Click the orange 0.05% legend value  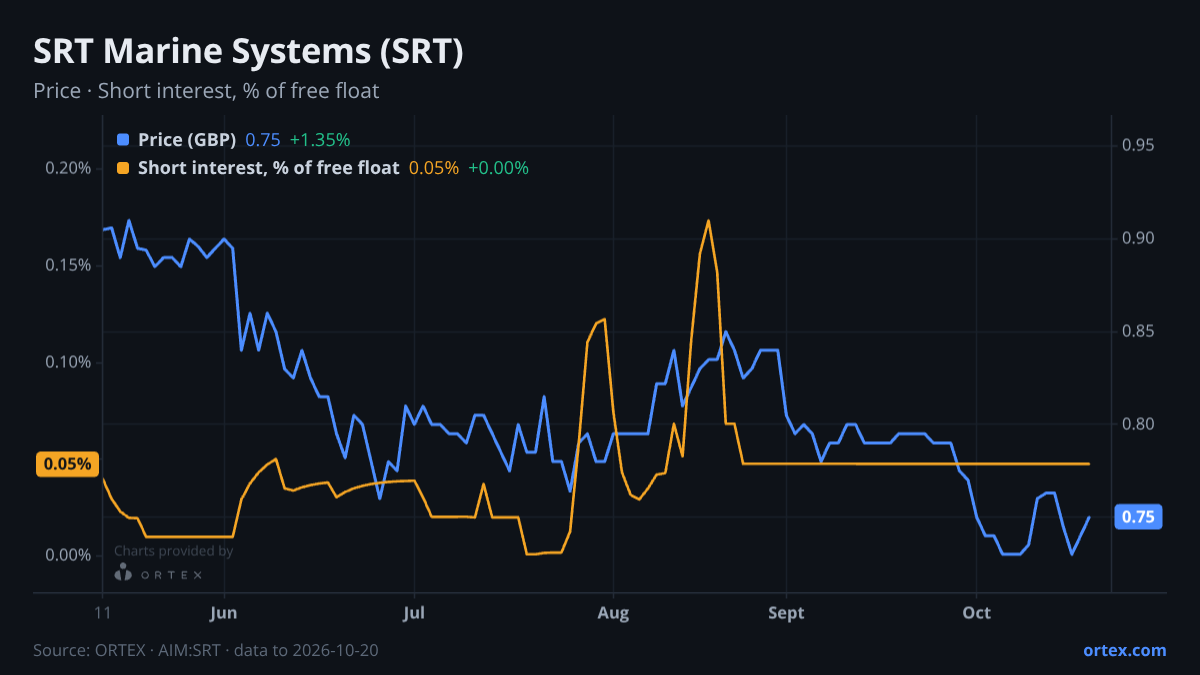(434, 168)
